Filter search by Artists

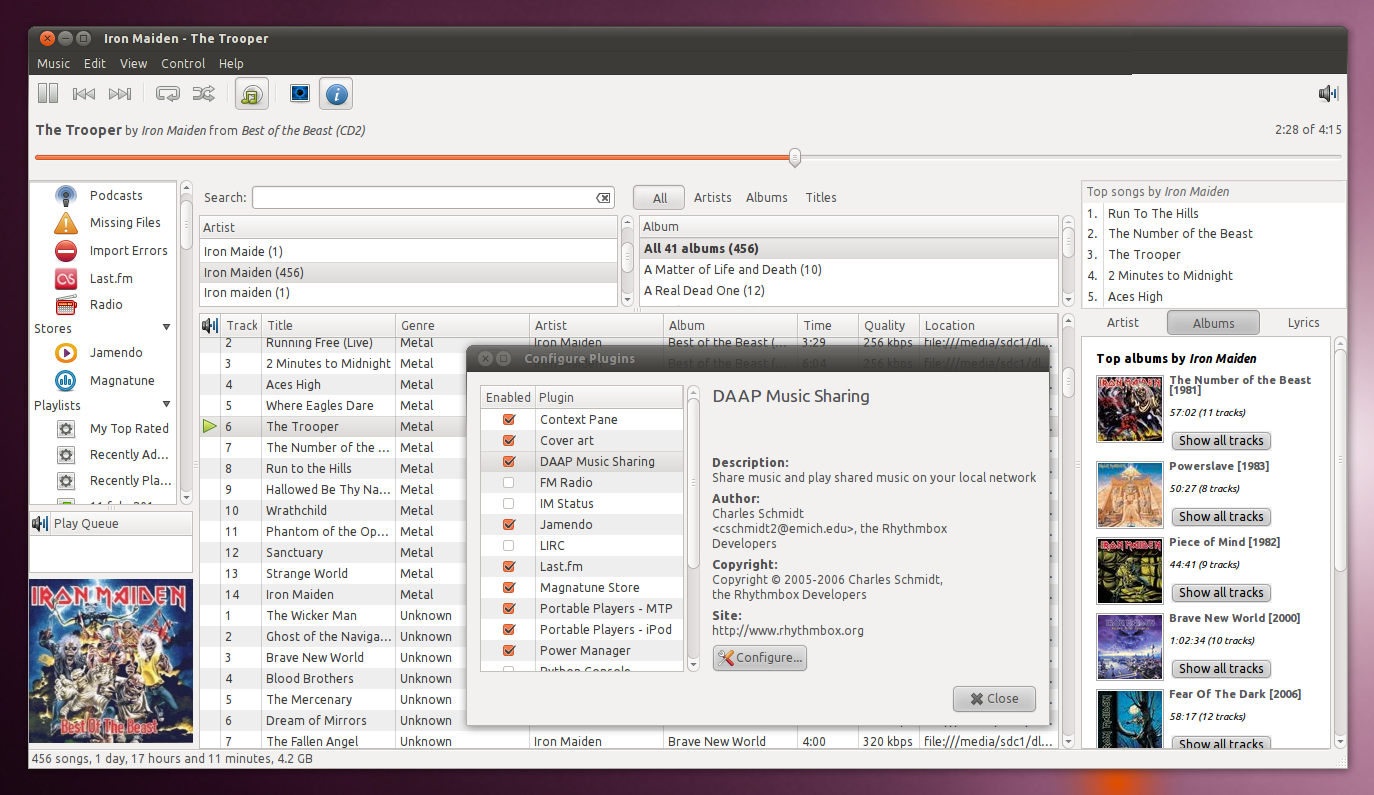713,198
